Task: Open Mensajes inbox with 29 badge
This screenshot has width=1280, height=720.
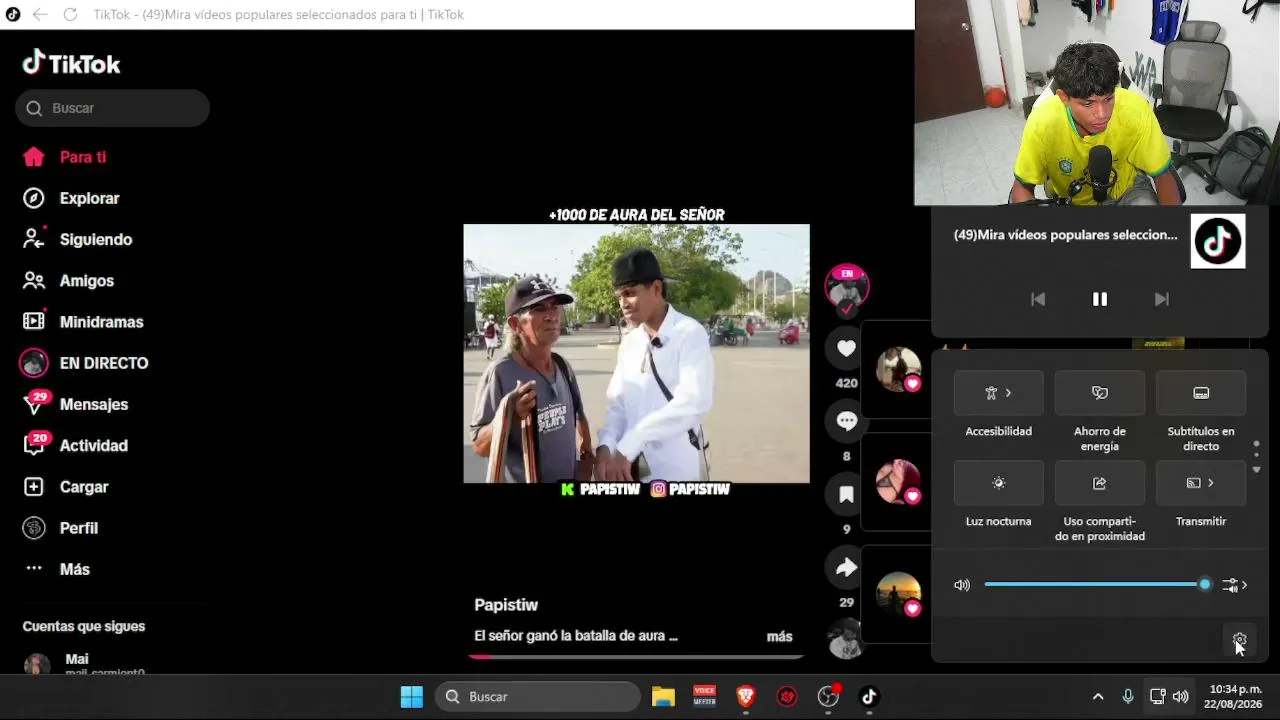Action: point(75,404)
